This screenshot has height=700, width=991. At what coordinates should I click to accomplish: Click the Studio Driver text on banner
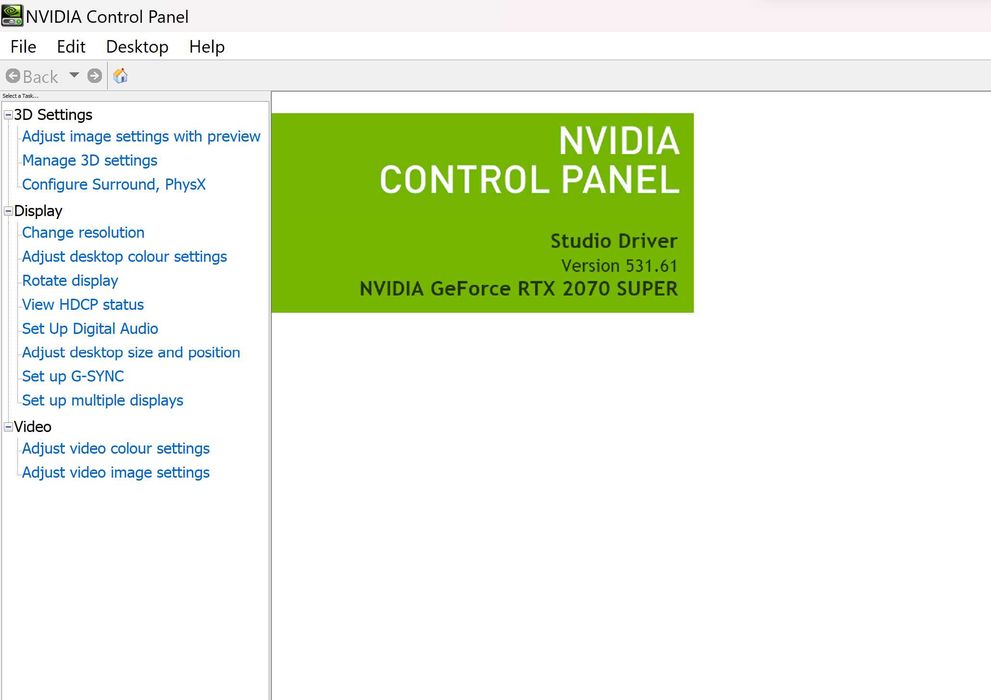pos(614,241)
